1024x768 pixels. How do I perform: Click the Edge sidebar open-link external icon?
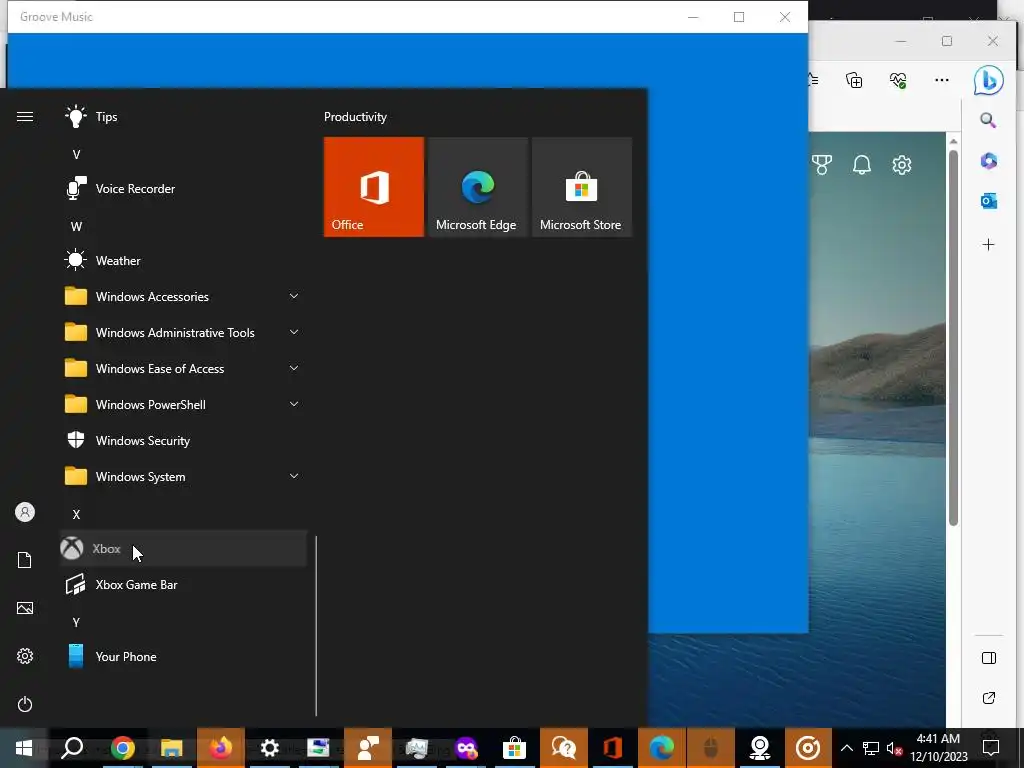(x=989, y=698)
